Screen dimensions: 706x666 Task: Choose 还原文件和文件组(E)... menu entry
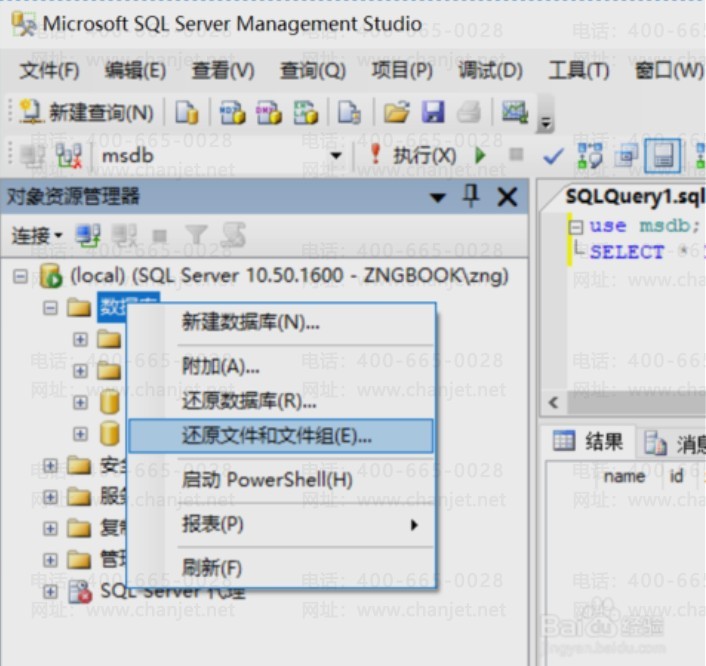point(281,436)
